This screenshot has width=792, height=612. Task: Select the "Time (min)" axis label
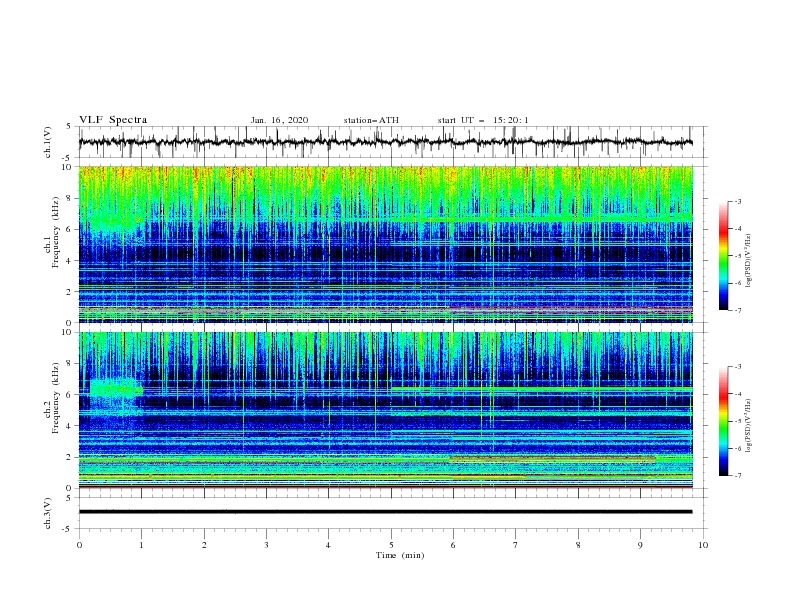tap(400, 555)
